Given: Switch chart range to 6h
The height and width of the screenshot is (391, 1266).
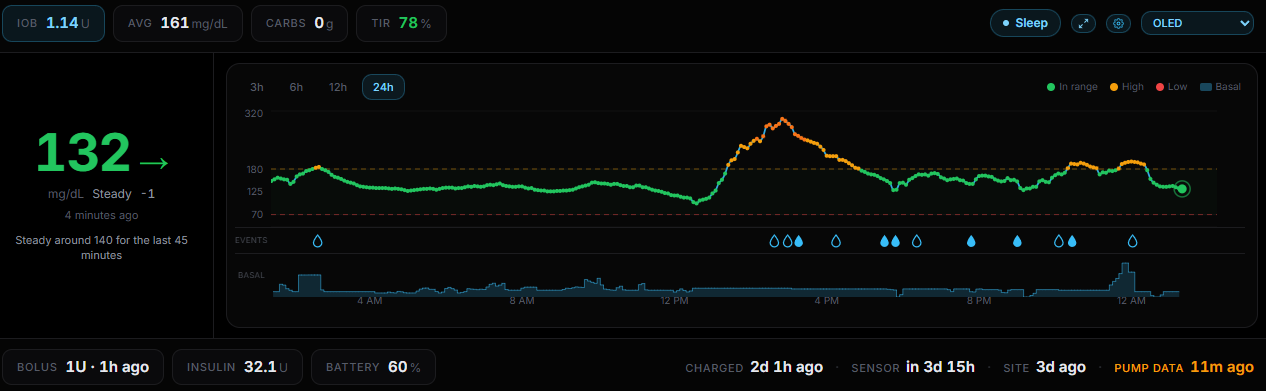Looking at the screenshot, I should coord(296,87).
